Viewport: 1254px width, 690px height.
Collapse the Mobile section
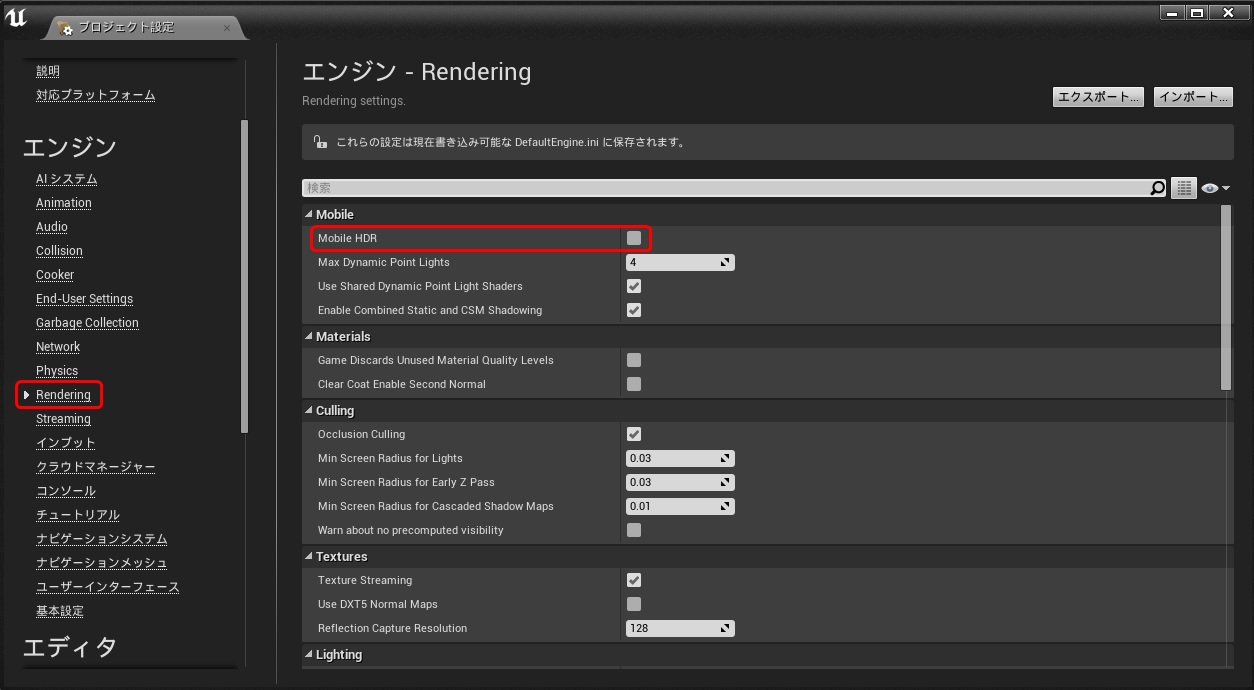point(308,215)
